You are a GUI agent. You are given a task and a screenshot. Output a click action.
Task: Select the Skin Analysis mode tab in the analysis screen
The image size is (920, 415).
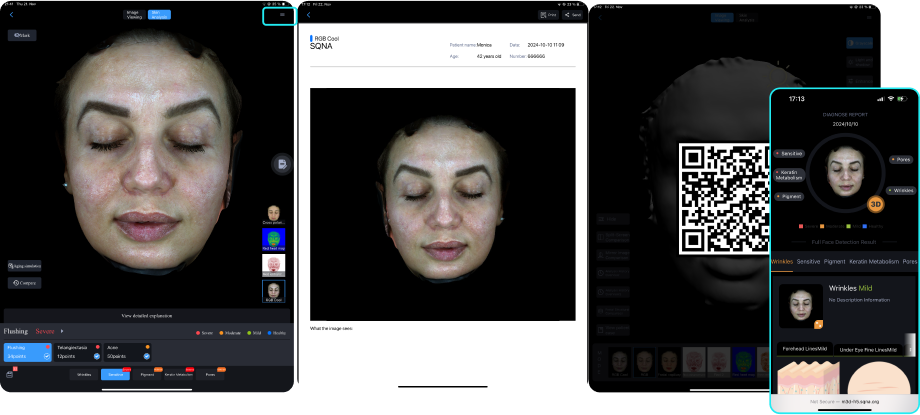pyautogui.click(x=159, y=15)
